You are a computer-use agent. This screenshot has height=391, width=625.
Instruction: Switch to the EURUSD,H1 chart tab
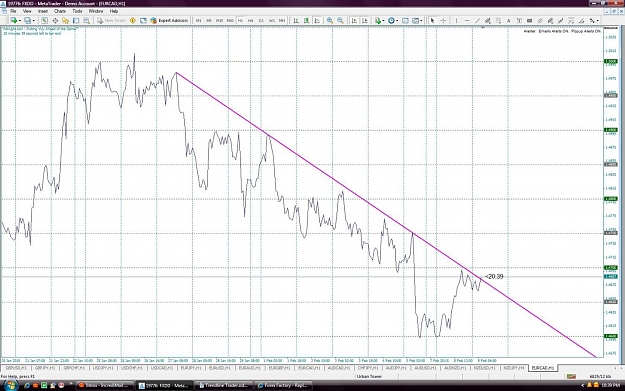point(220,368)
